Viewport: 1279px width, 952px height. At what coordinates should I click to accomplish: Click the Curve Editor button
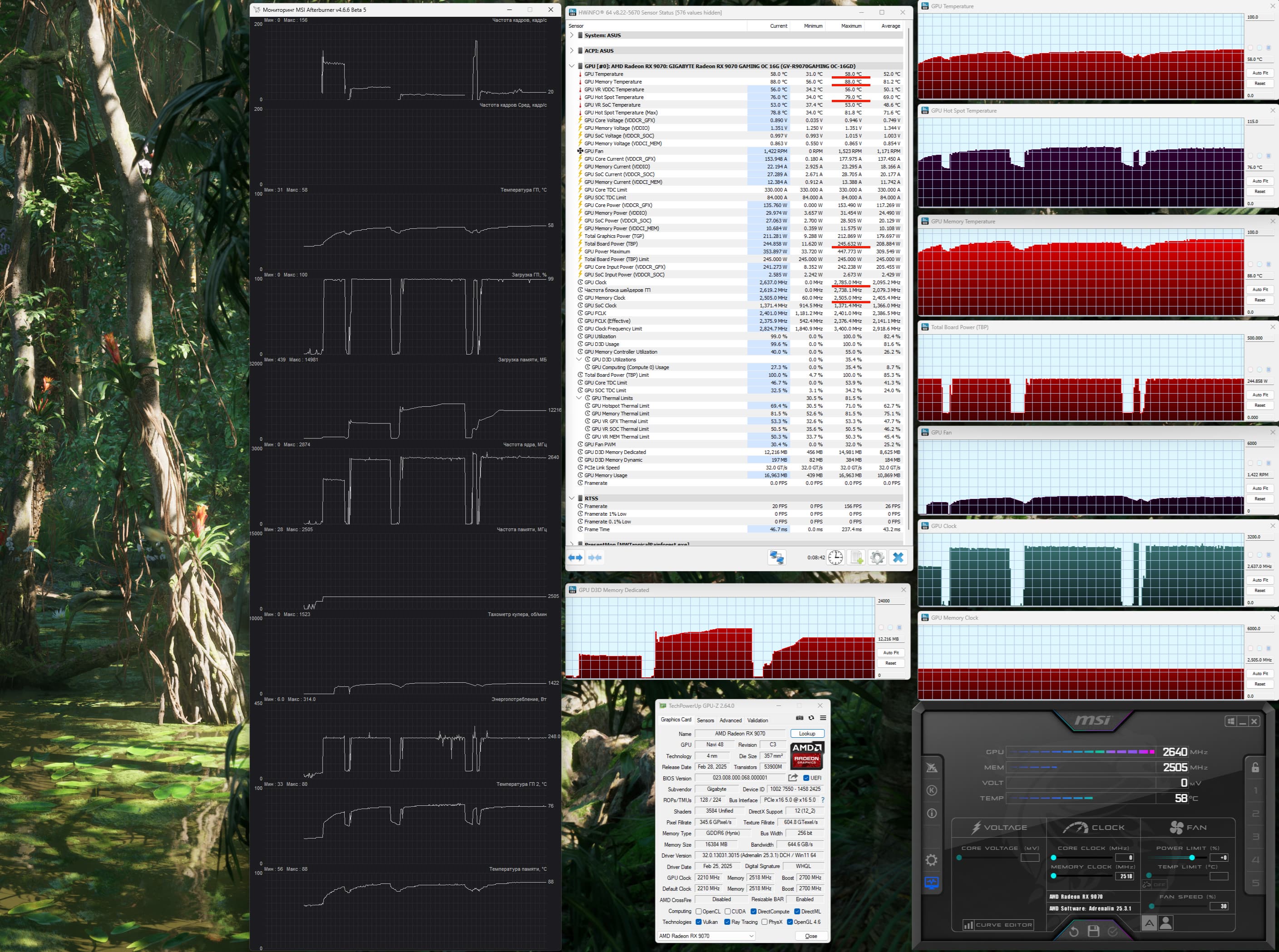[x=998, y=924]
